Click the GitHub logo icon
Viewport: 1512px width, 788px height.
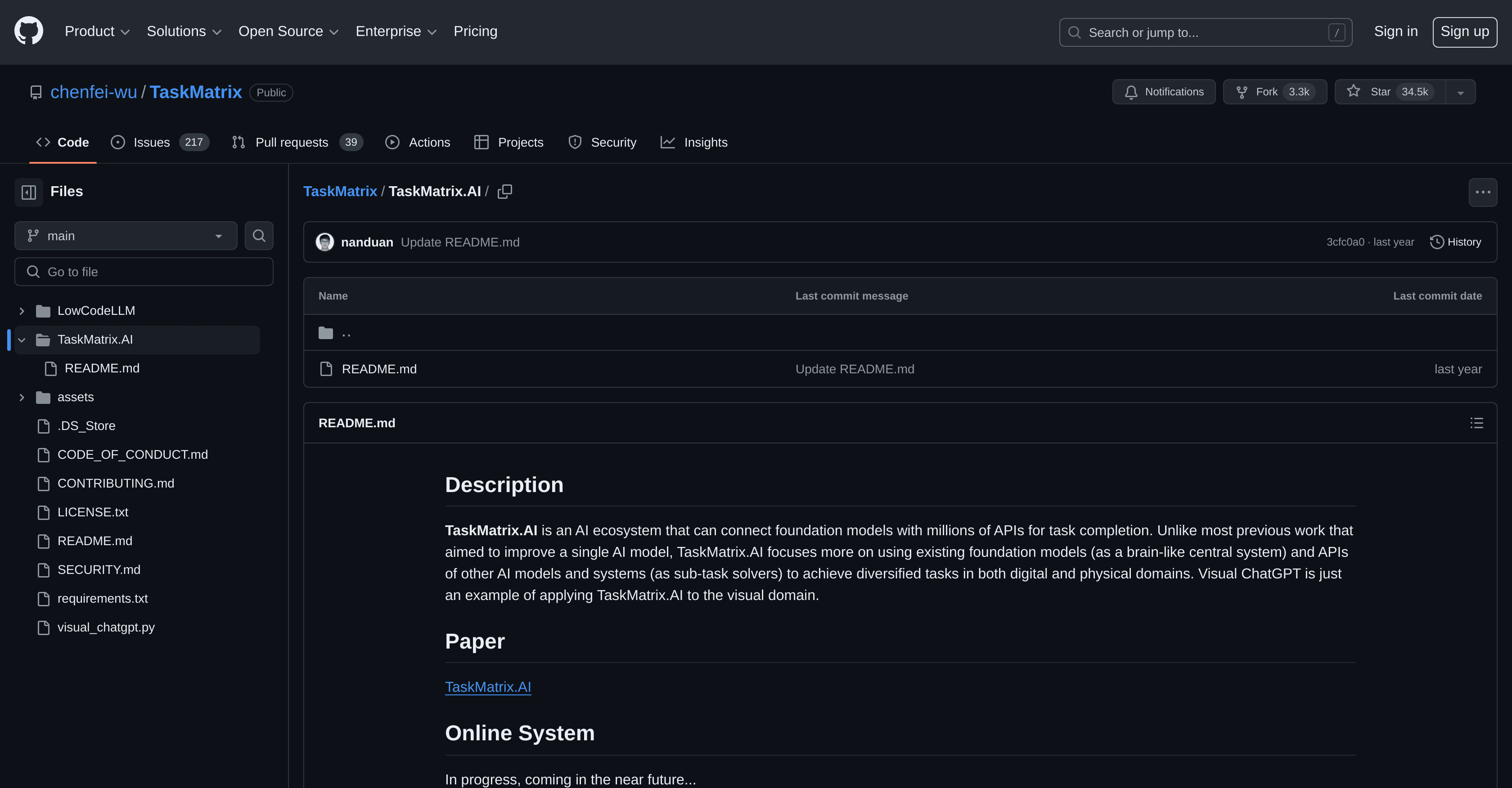(28, 30)
